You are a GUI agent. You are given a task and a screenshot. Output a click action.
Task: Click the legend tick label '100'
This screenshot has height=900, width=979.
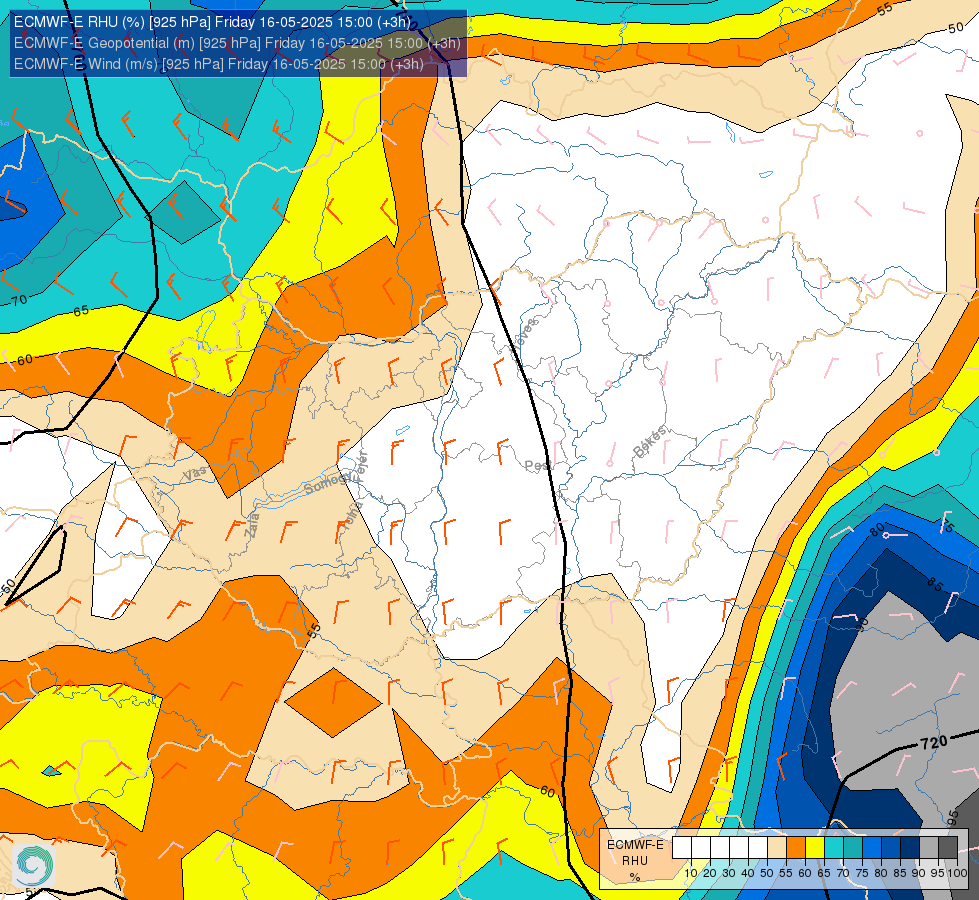tap(957, 873)
